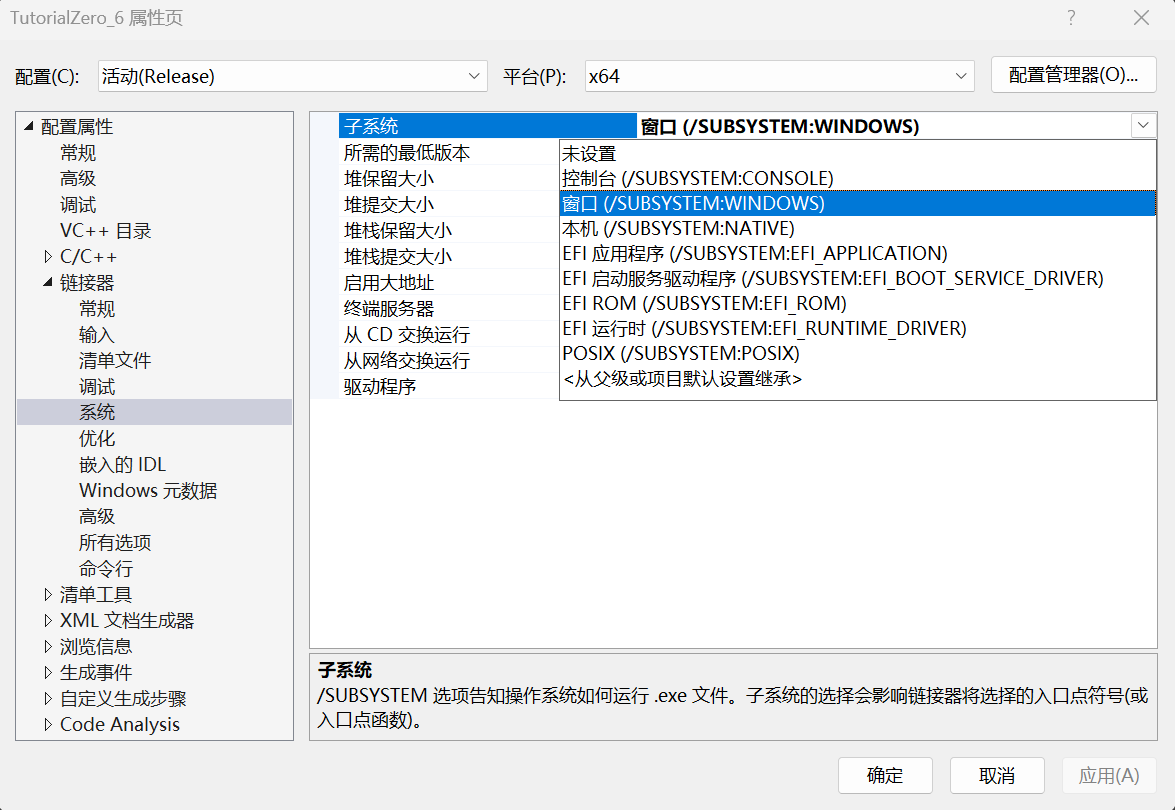This screenshot has width=1175, height=810.
Task: Select 输入 under 链接器
Action: pos(97,334)
